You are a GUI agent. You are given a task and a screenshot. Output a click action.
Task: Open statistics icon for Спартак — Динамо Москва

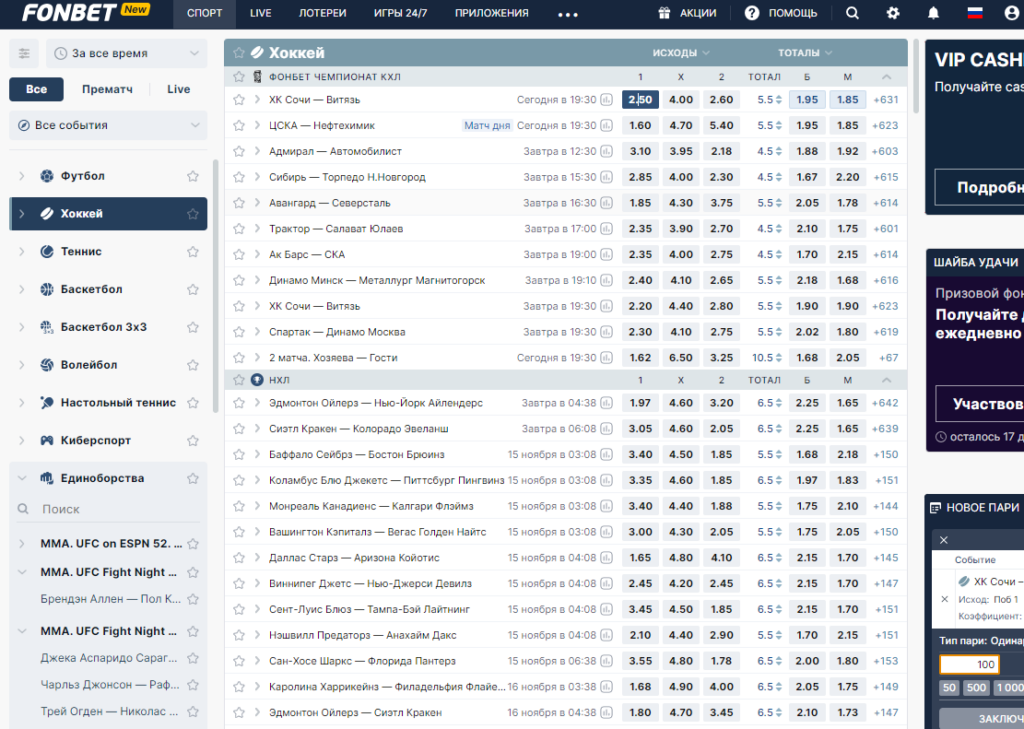pyautogui.click(x=607, y=332)
